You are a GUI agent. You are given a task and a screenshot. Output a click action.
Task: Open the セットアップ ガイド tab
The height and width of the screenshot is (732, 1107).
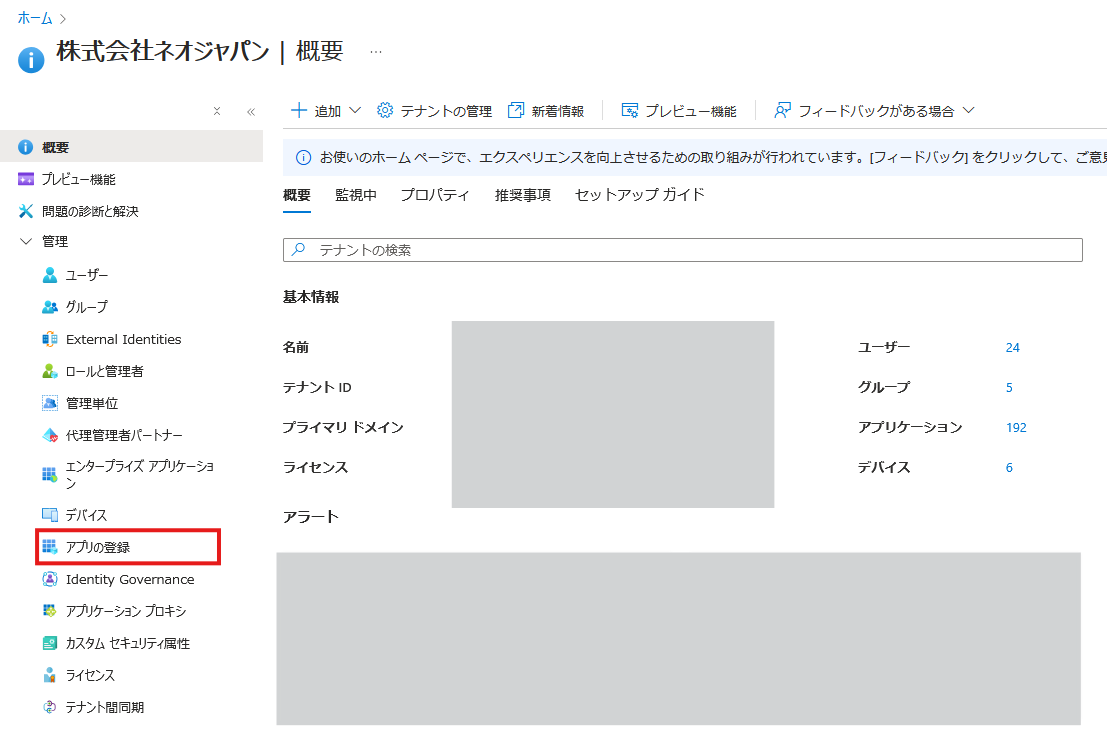(x=634, y=196)
